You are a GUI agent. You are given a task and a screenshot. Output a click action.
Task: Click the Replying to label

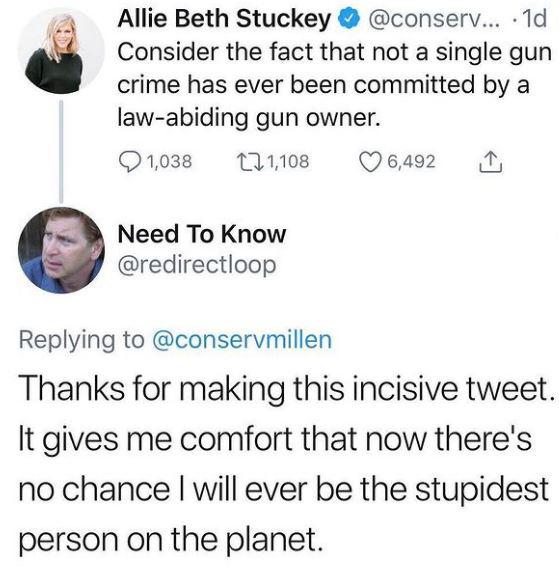(x=82, y=340)
